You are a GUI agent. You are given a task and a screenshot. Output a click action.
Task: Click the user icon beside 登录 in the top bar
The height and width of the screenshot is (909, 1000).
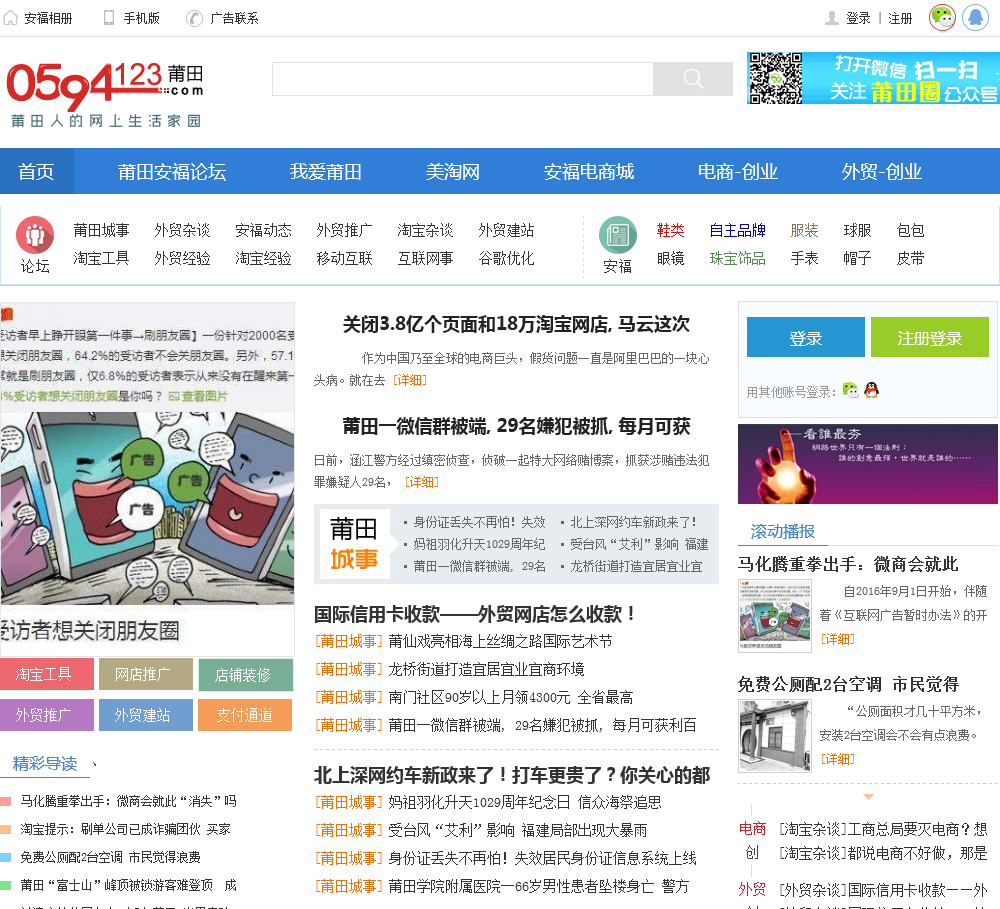click(x=832, y=18)
